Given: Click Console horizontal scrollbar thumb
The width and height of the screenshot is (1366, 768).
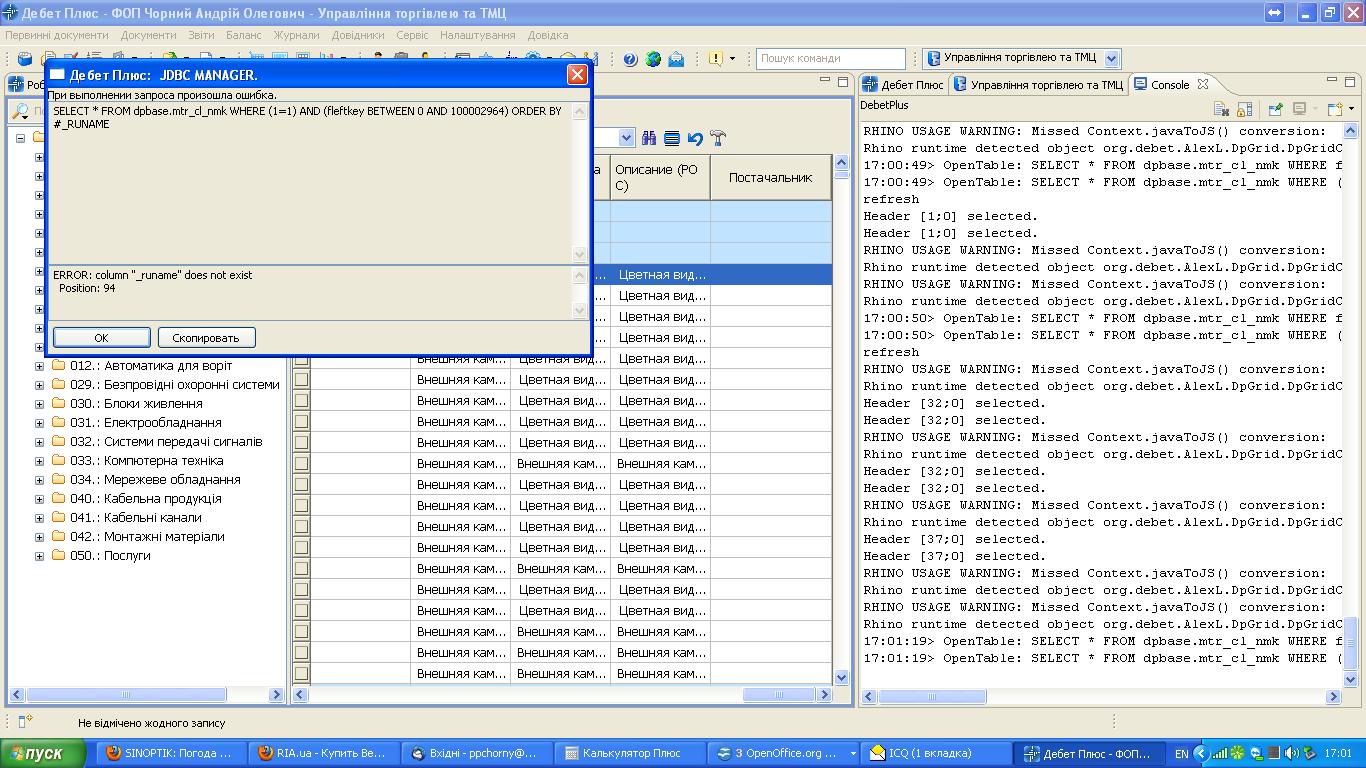Looking at the screenshot, I should pyautogui.click(x=931, y=696).
